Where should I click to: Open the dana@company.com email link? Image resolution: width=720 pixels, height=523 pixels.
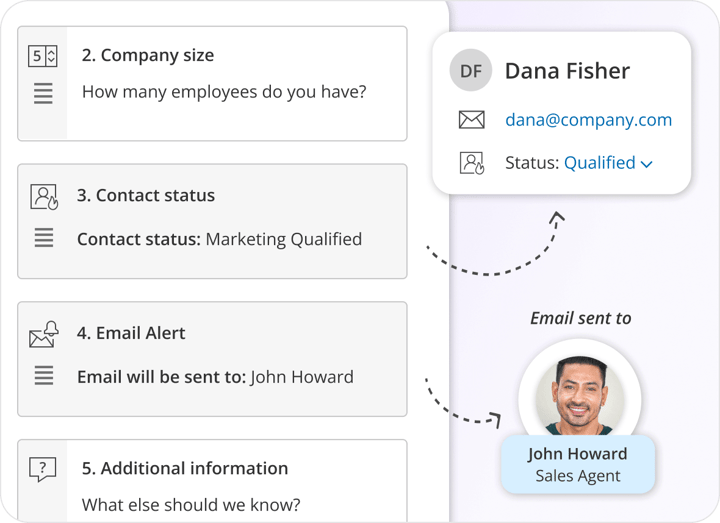coord(588,120)
